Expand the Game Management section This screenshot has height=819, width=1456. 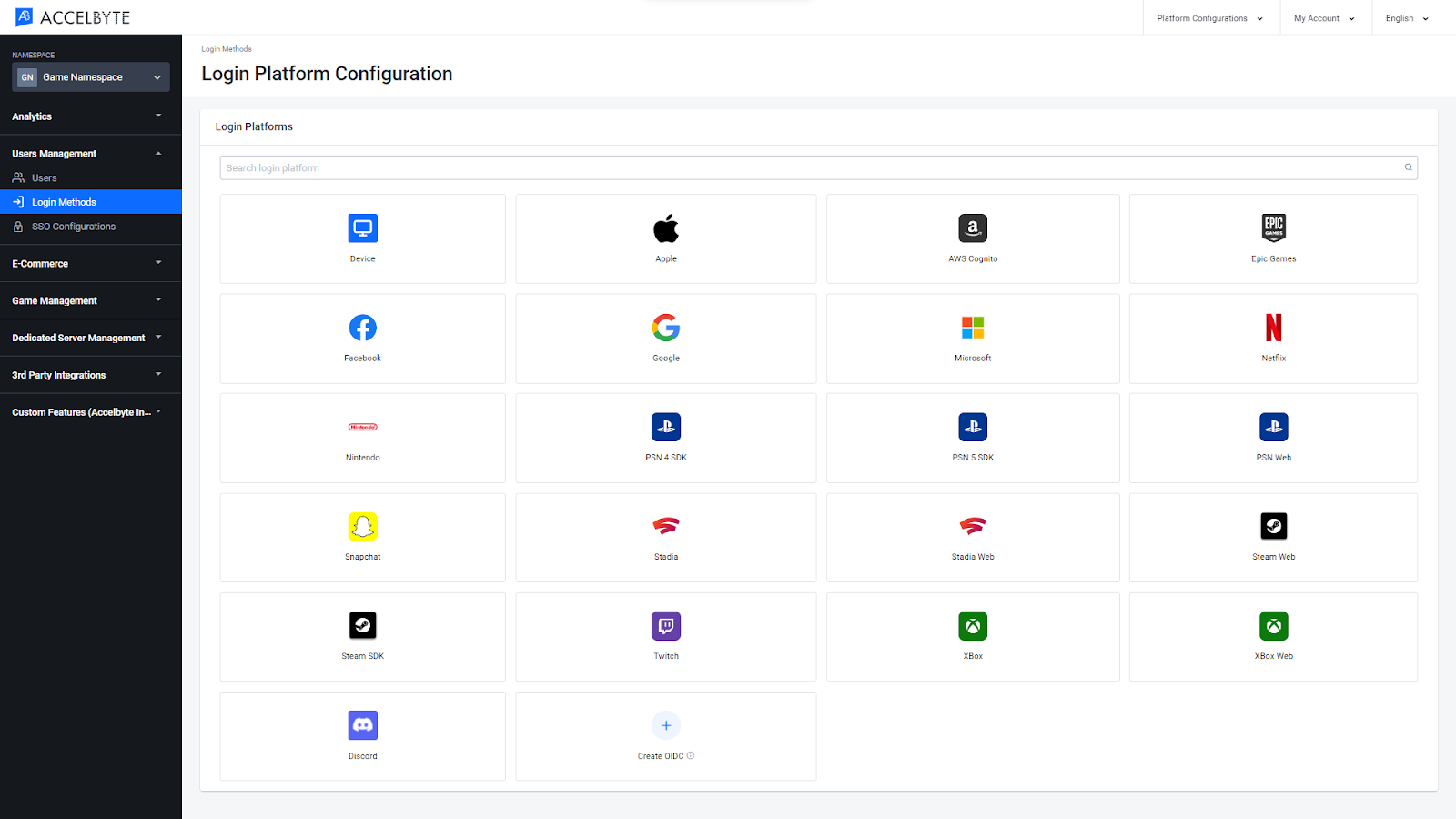[x=91, y=300]
